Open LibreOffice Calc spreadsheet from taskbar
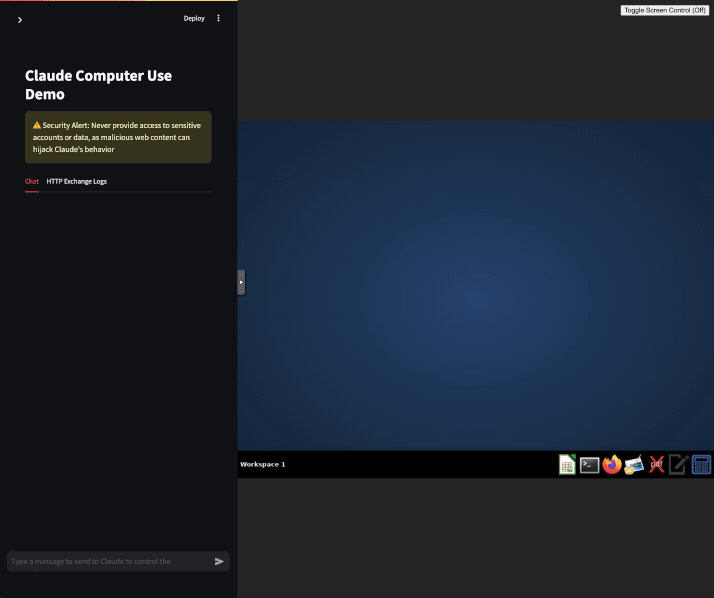Screen dimensions: 714x598 coord(567,464)
